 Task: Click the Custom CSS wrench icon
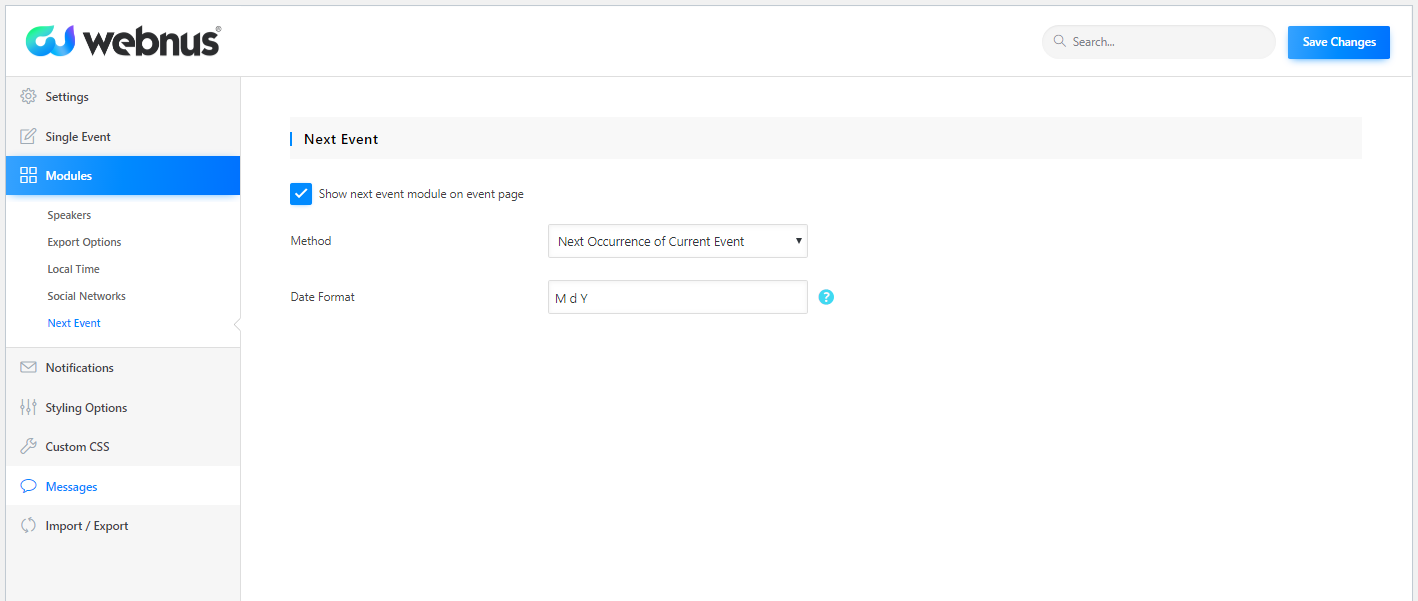pyautogui.click(x=28, y=447)
